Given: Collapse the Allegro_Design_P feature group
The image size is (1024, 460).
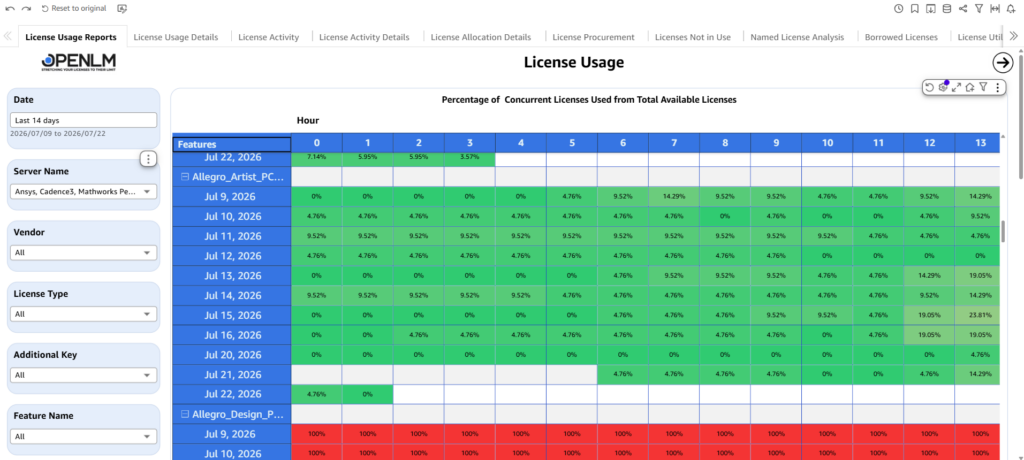Looking at the screenshot, I should click(185, 414).
